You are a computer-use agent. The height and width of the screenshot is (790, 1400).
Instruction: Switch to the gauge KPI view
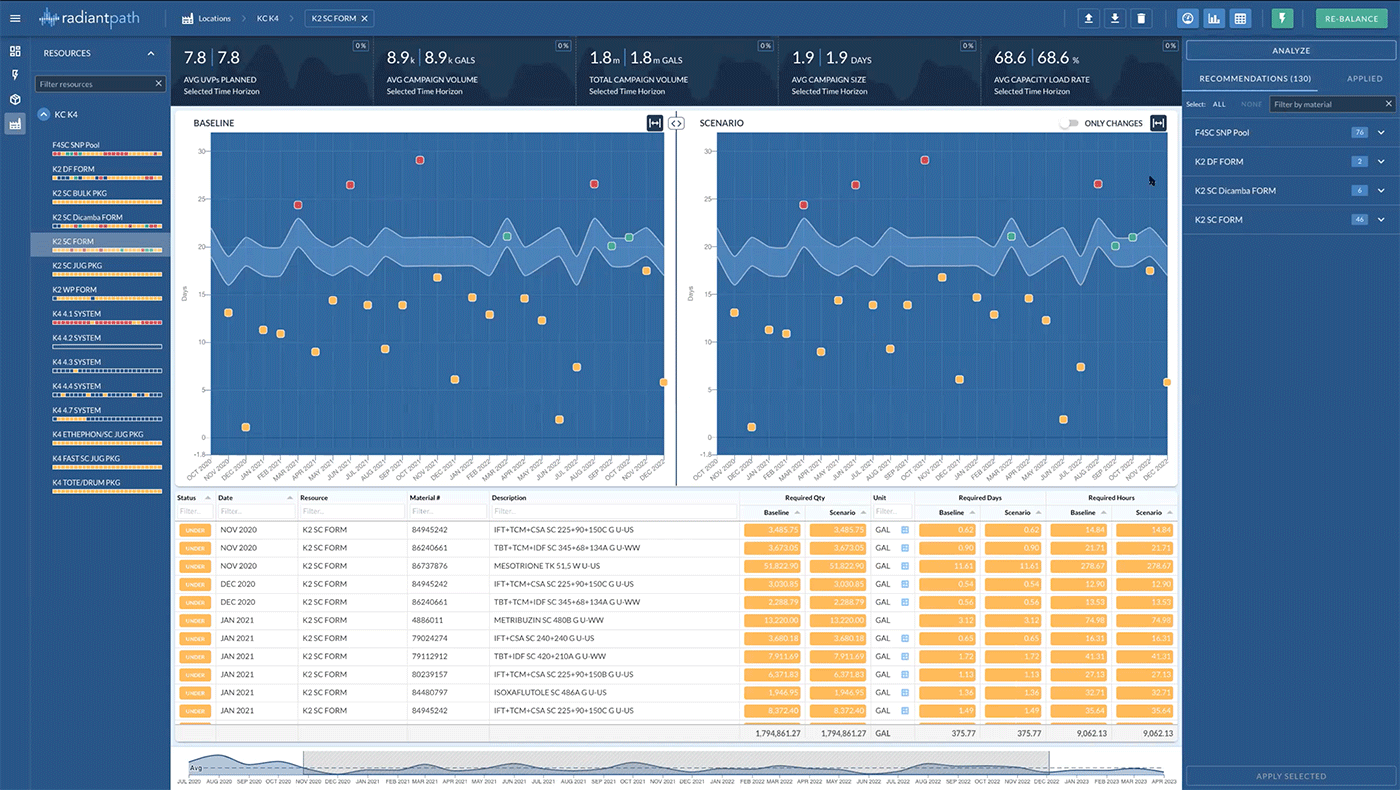(1188, 18)
